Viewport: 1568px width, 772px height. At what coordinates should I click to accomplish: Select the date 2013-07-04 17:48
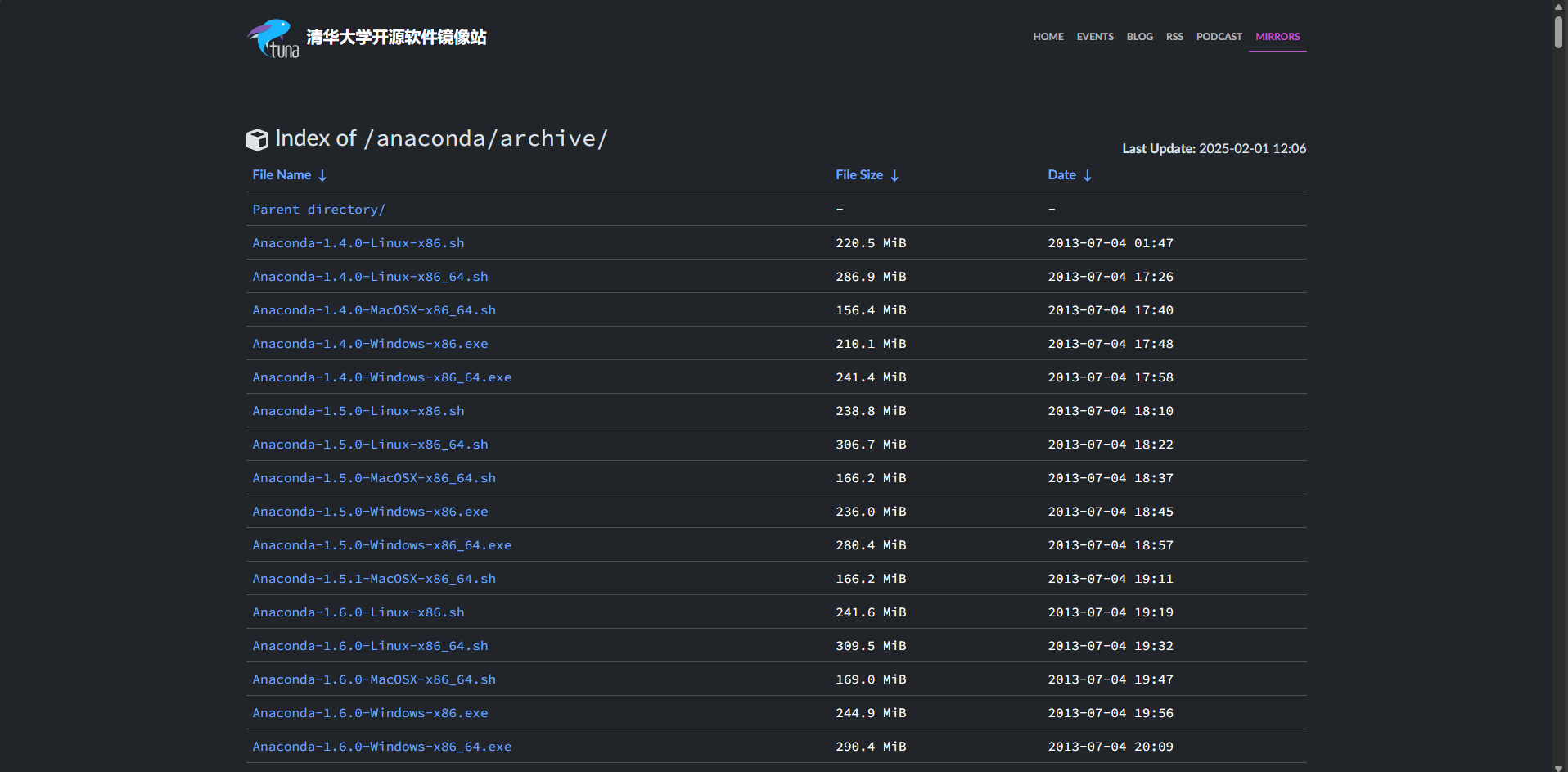(1111, 344)
